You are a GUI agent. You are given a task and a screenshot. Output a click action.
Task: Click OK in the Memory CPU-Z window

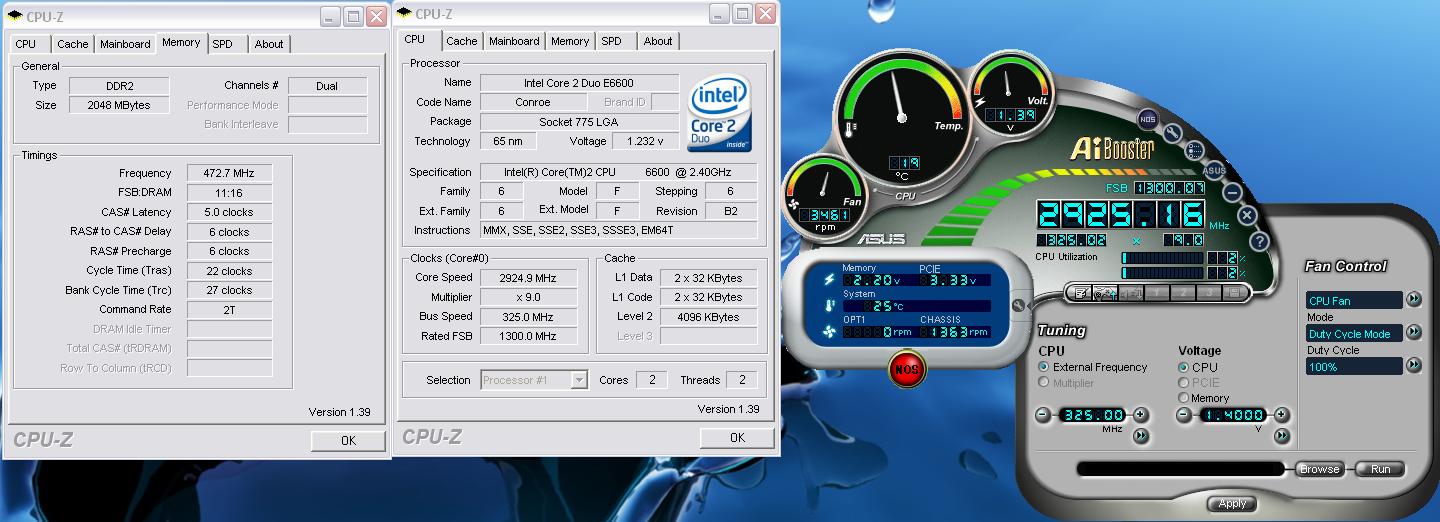coord(348,440)
